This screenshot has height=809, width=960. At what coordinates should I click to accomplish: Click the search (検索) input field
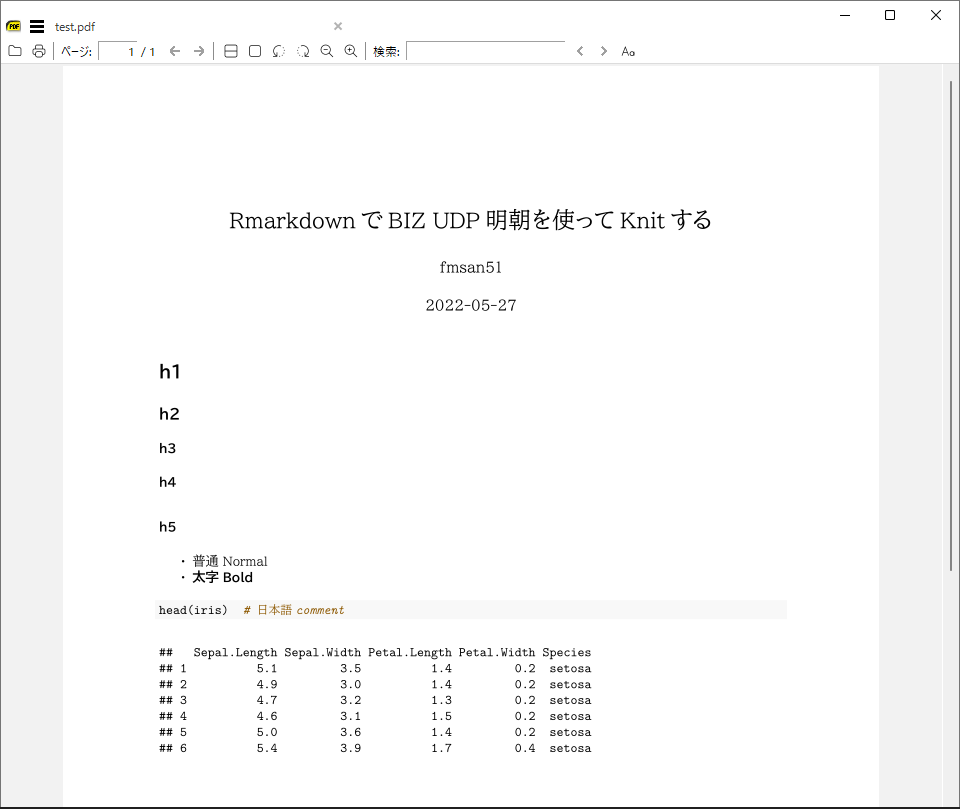[486, 51]
